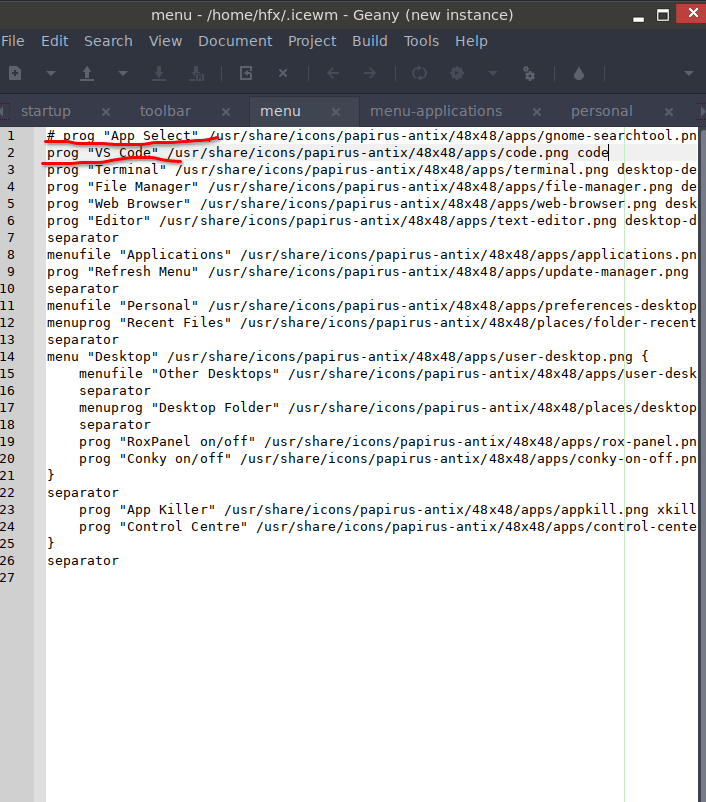Close the startup tab
This screenshot has height=802, width=706.
[106, 112]
